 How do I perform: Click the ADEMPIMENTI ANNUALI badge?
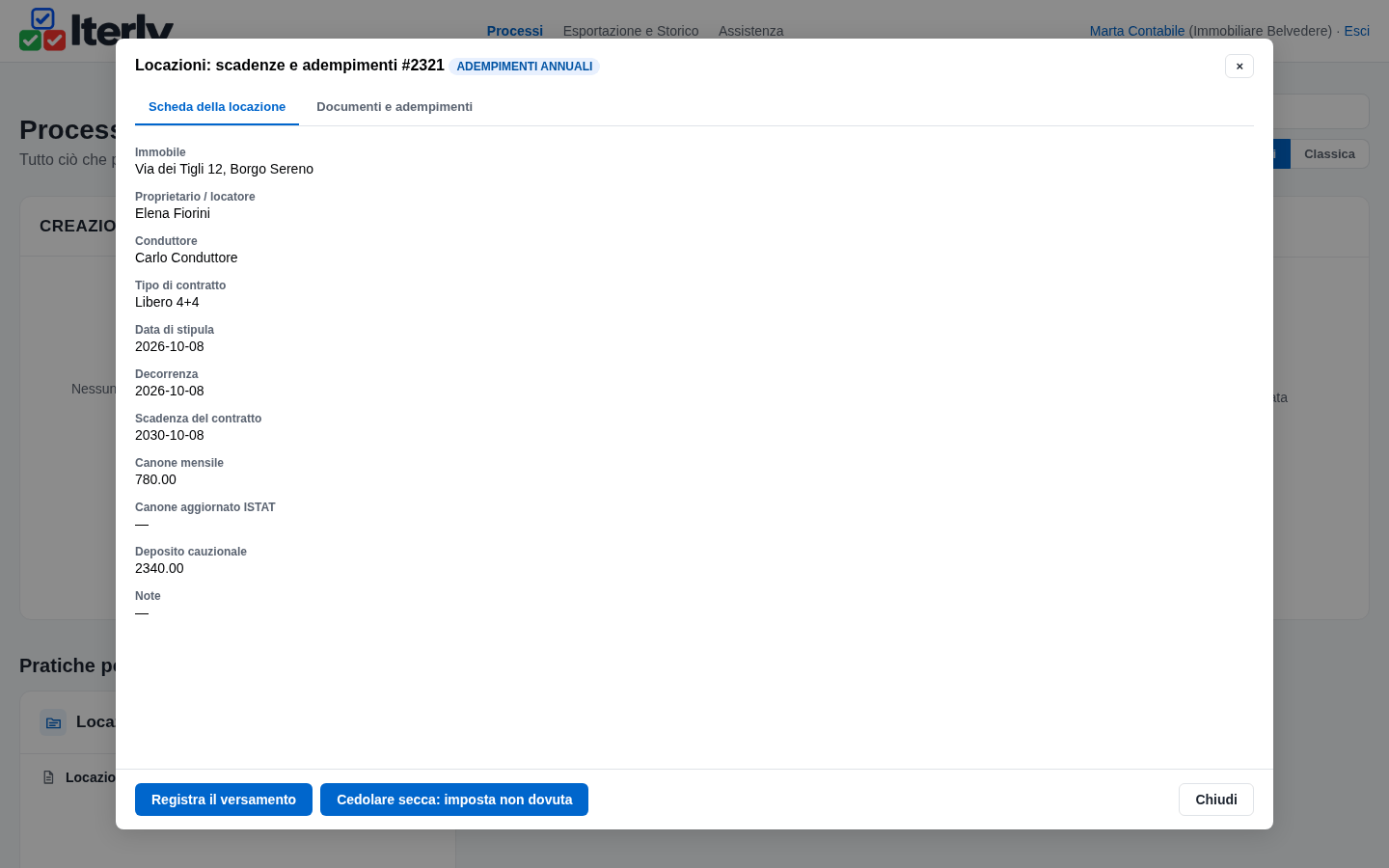coord(525,67)
